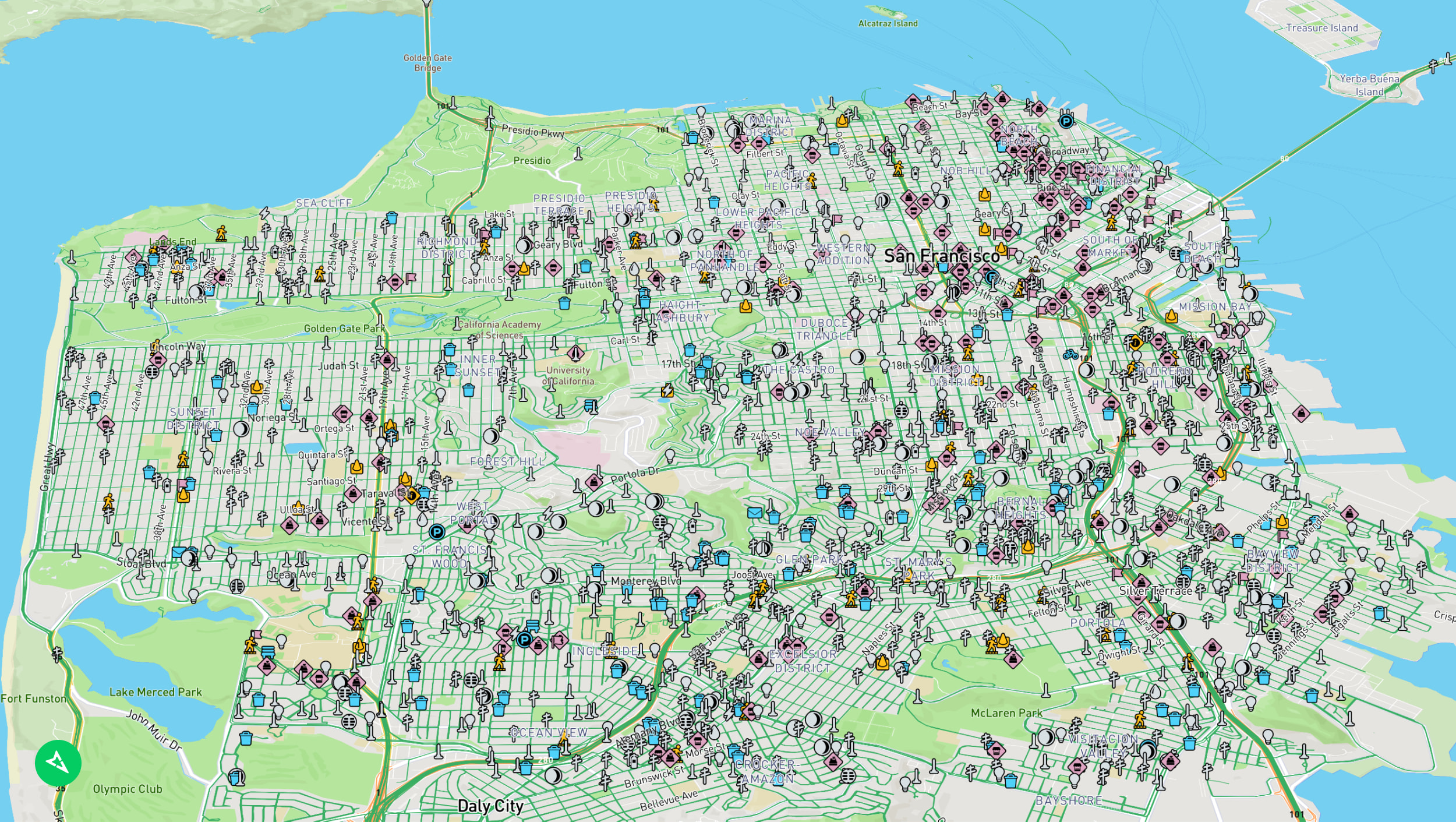This screenshot has width=1456, height=822.
Task: Click the Golden Gate Bridge label
Action: click(x=427, y=62)
